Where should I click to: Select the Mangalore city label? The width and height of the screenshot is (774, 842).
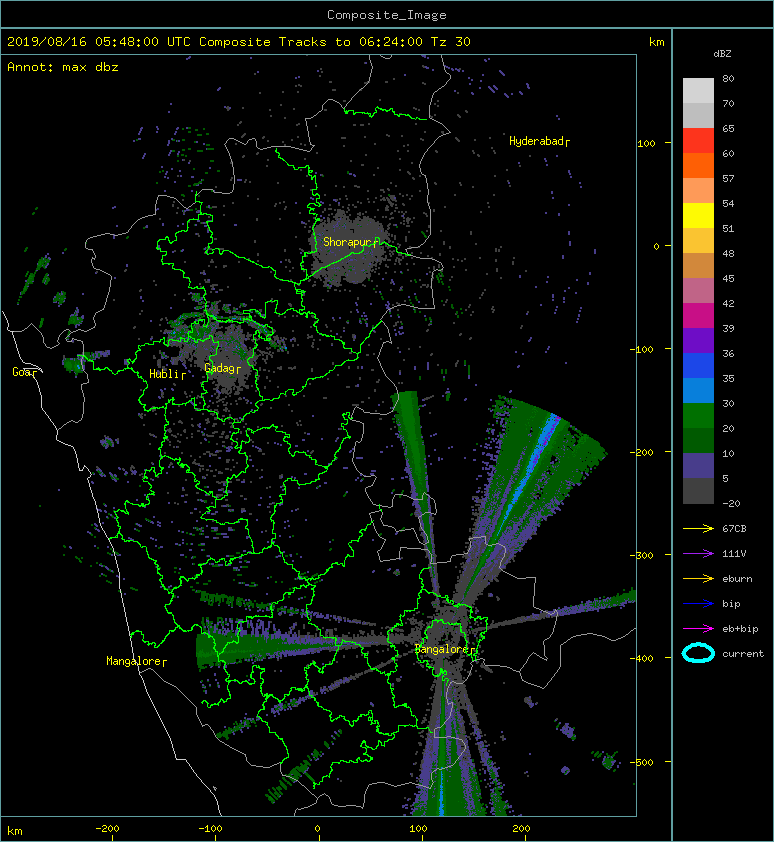click(136, 661)
